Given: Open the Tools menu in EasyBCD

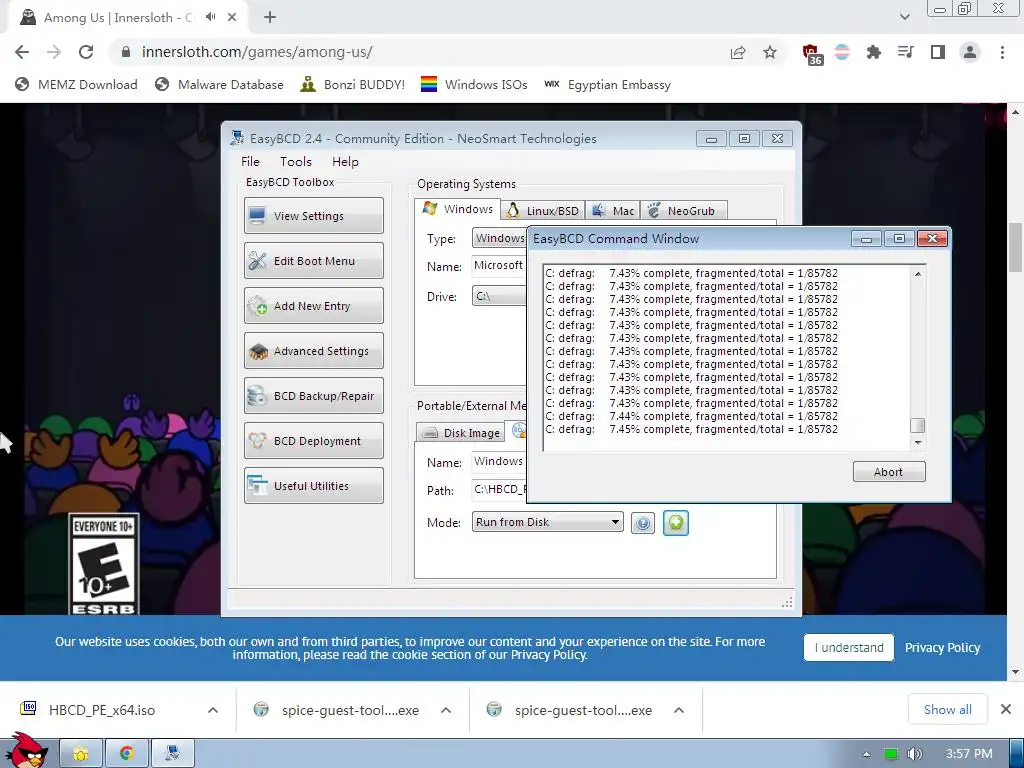Looking at the screenshot, I should click(296, 161).
